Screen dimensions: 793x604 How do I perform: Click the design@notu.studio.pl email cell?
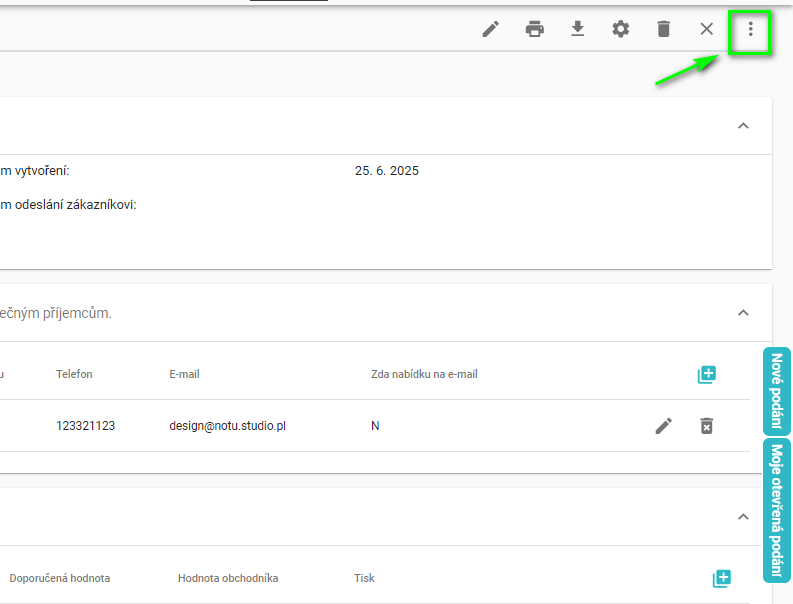point(228,426)
